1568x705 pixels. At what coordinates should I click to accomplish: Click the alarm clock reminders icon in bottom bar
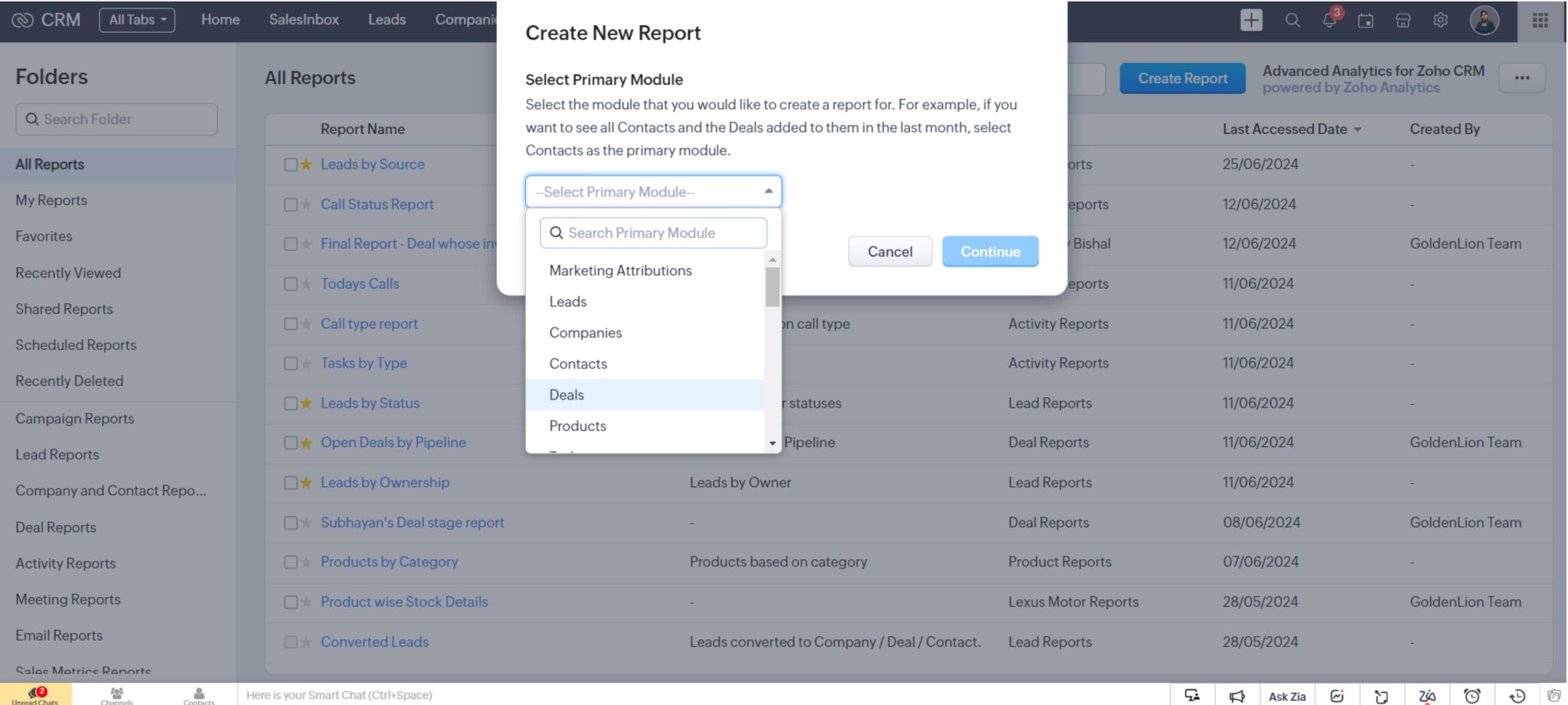(1470, 695)
